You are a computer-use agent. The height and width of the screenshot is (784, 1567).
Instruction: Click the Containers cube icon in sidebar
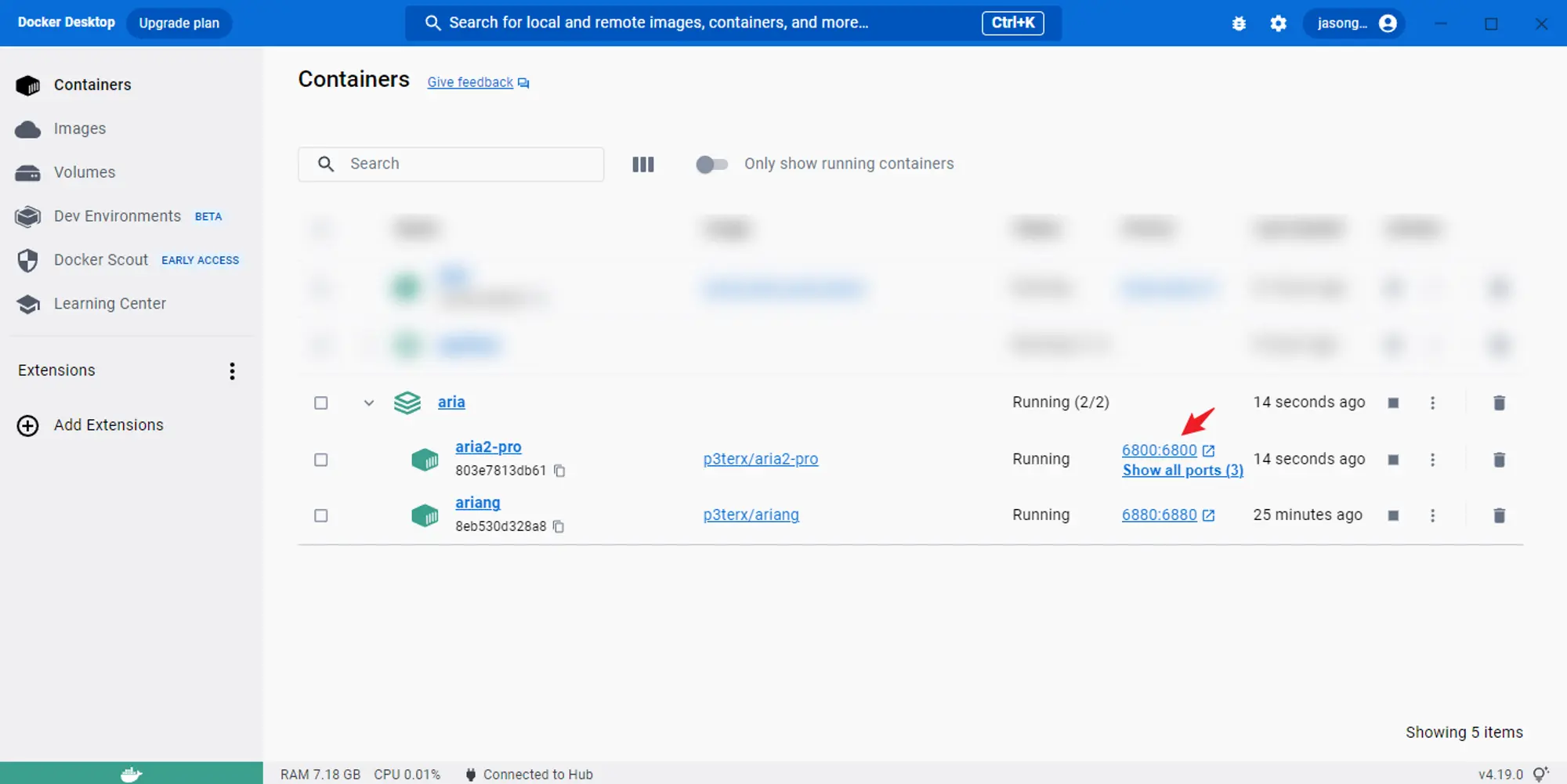click(27, 85)
